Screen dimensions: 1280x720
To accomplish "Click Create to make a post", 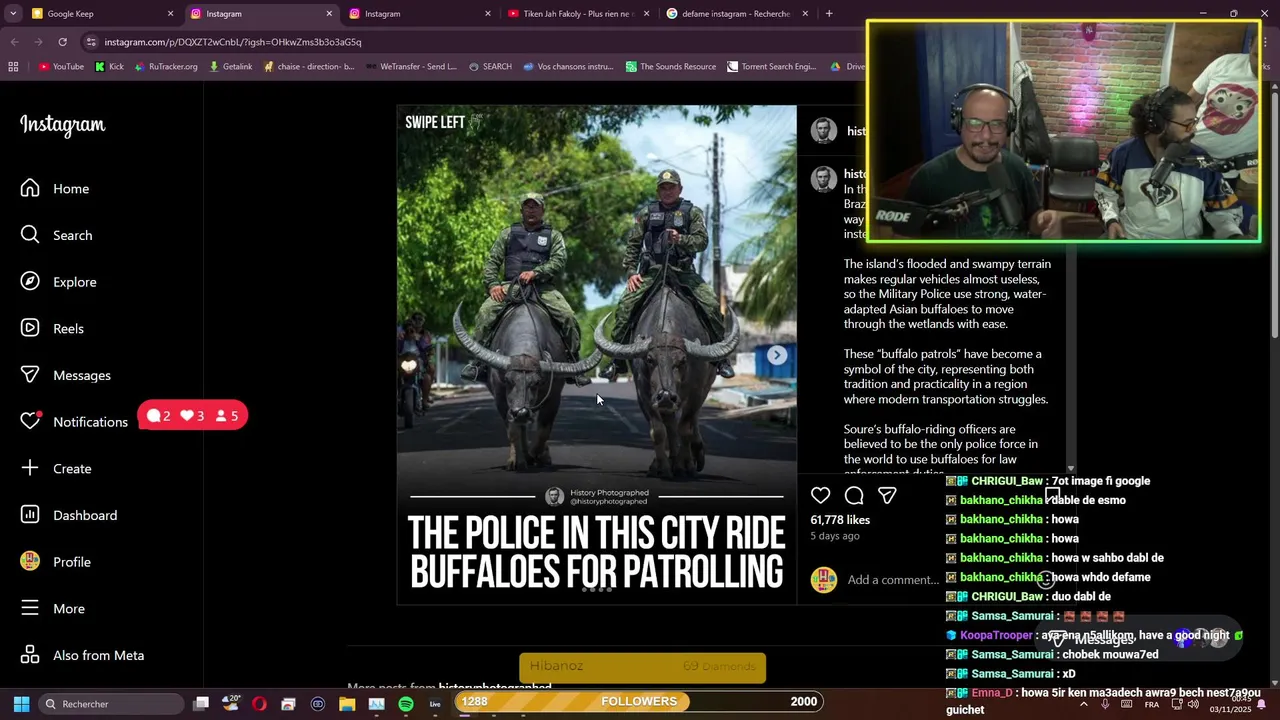I will coord(55,469).
